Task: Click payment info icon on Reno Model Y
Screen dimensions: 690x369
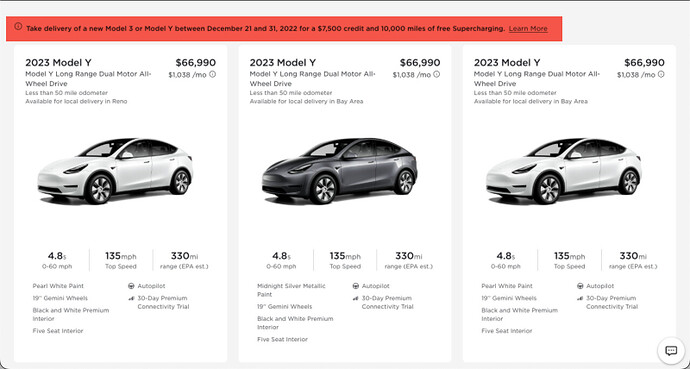Action: click(213, 74)
